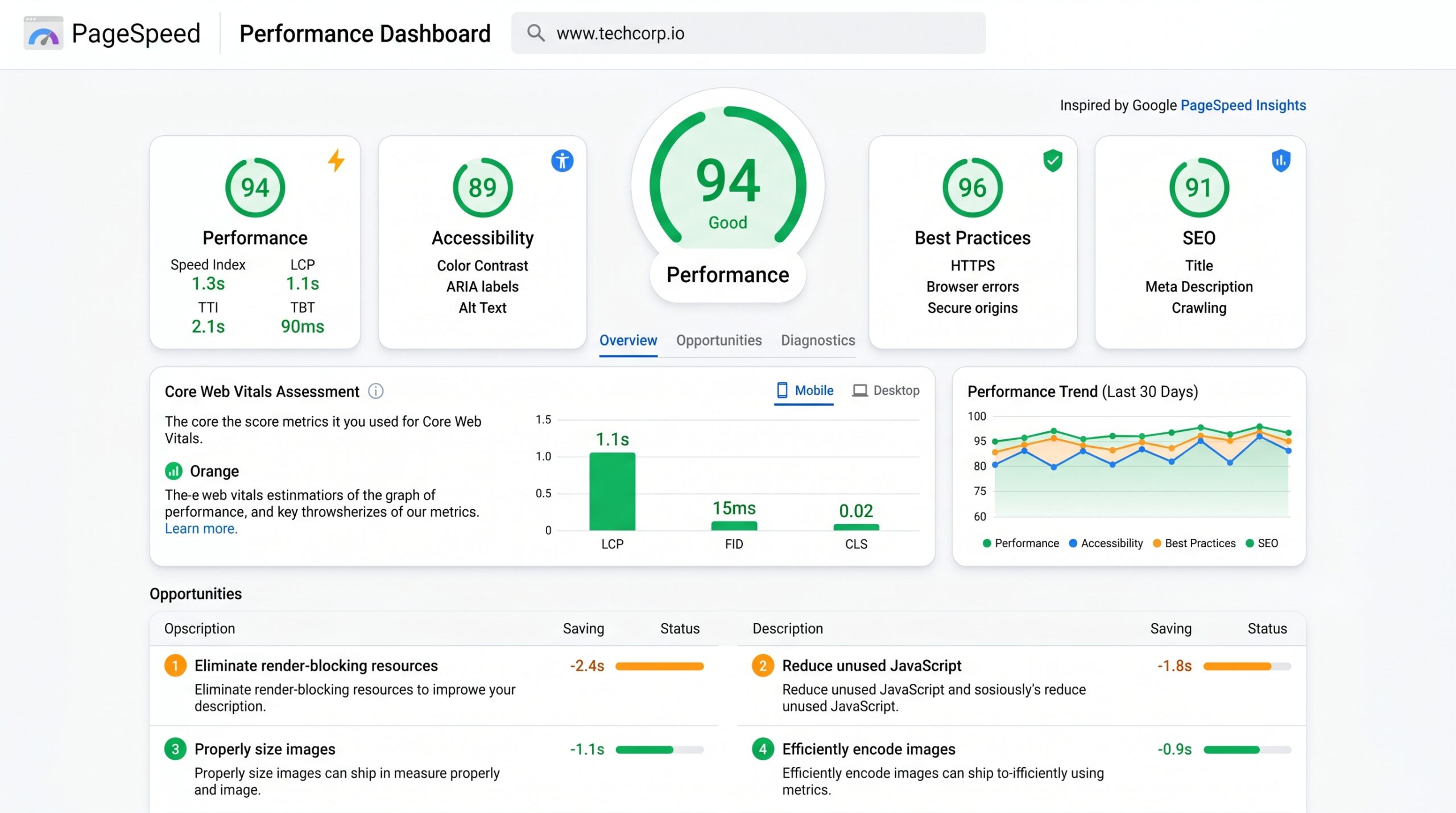Click the number 4 green badge
This screenshot has height=813, width=1456.
click(x=763, y=749)
